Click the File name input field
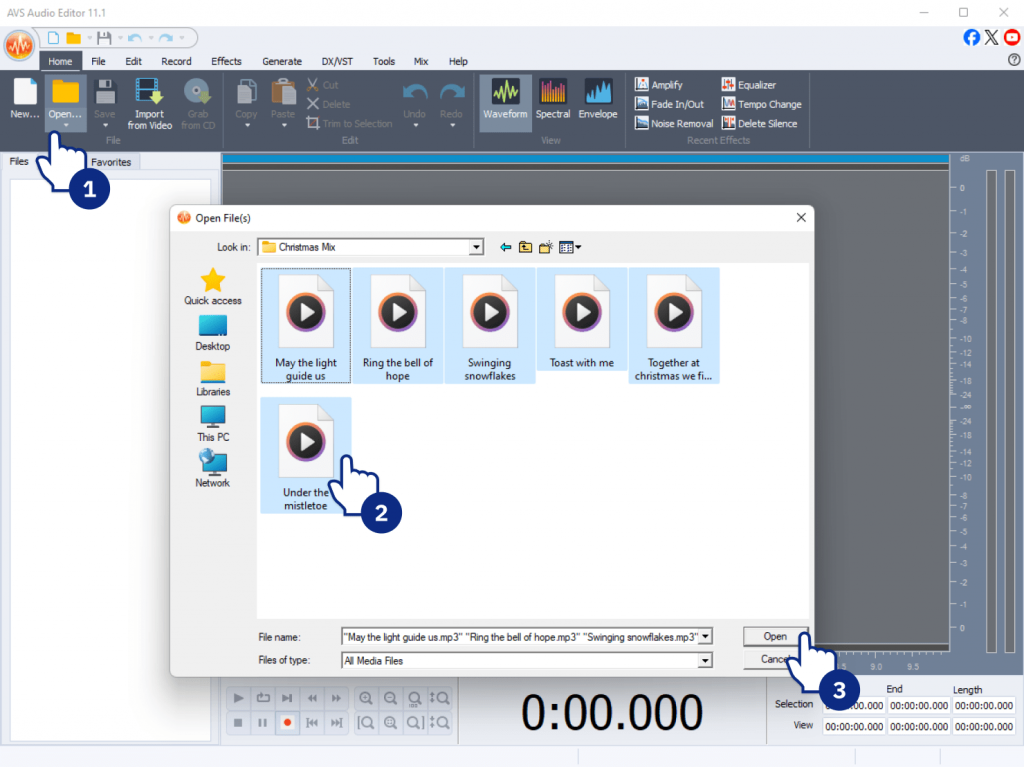 point(520,636)
